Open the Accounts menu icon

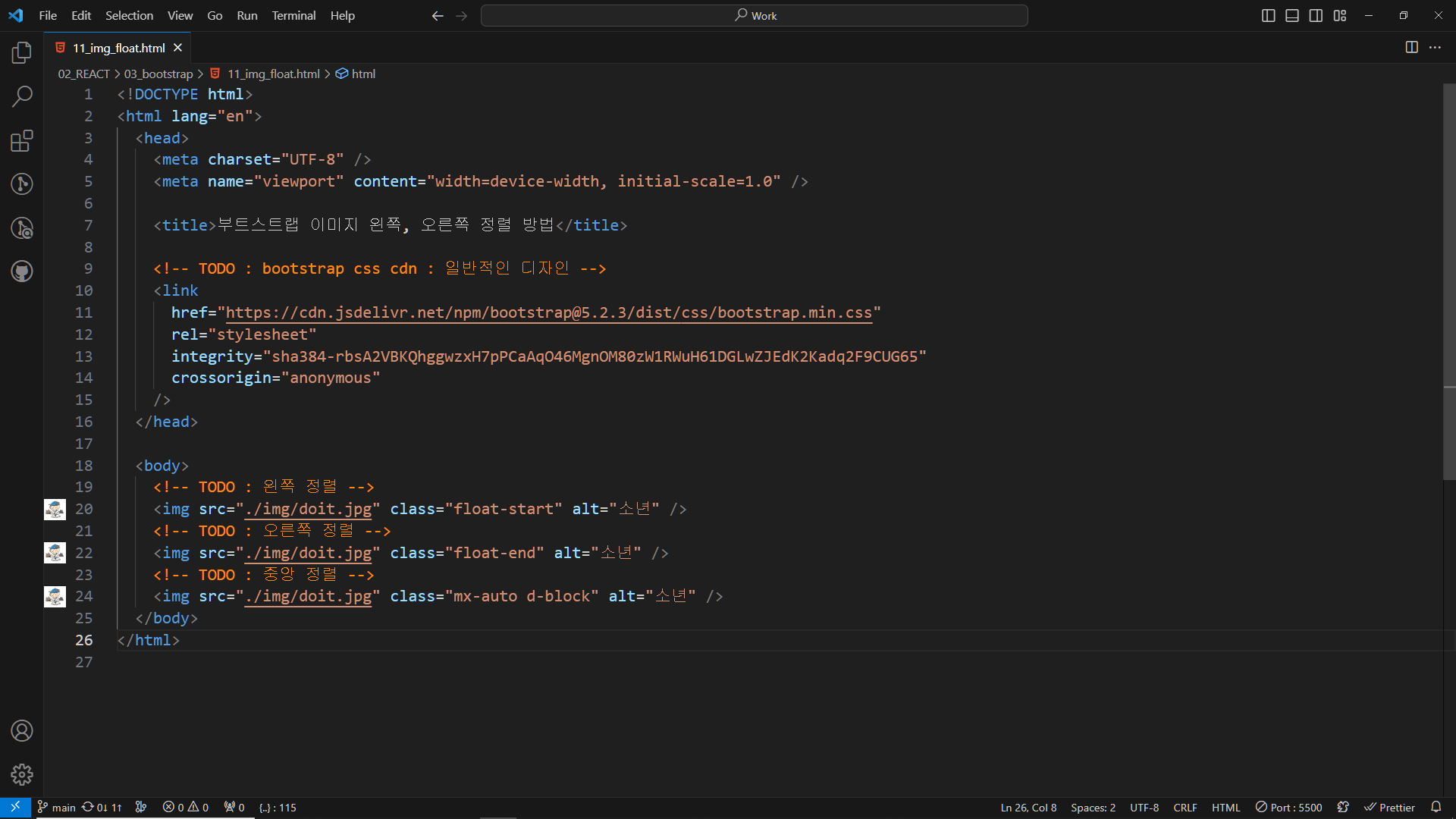(22, 731)
